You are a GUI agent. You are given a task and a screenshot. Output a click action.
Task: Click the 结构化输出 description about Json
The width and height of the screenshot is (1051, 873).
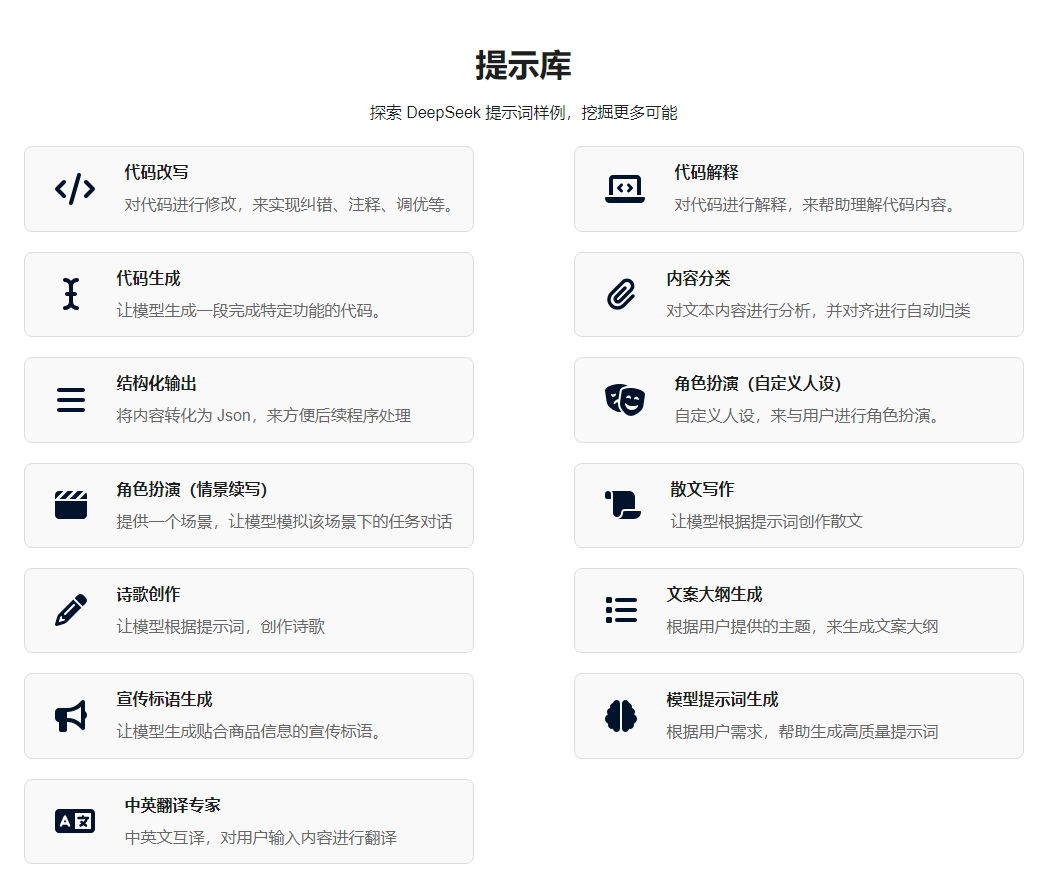pyautogui.click(x=263, y=416)
